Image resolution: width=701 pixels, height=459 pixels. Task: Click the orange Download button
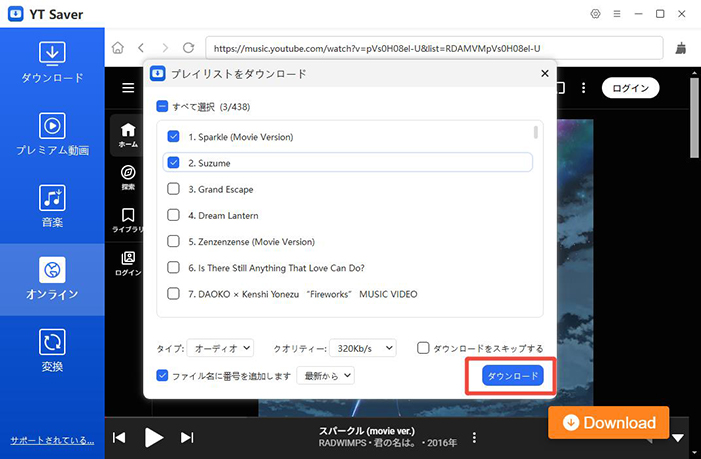click(x=609, y=422)
